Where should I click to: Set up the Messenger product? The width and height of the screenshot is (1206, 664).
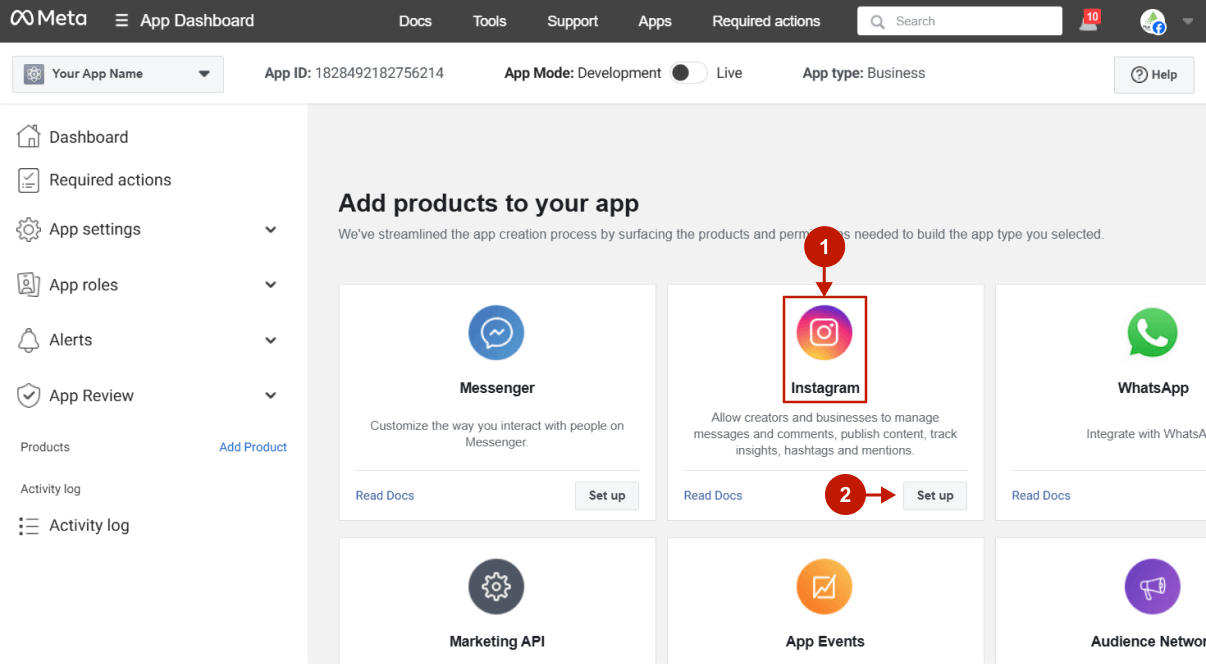click(607, 495)
